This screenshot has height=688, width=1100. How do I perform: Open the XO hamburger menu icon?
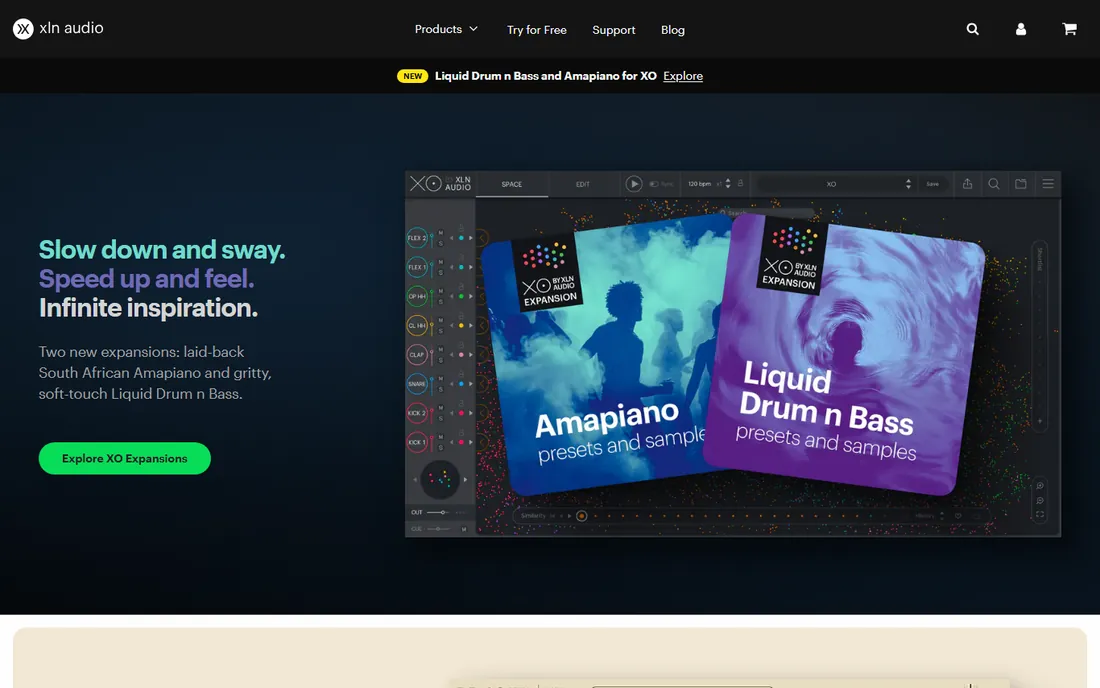(1048, 184)
